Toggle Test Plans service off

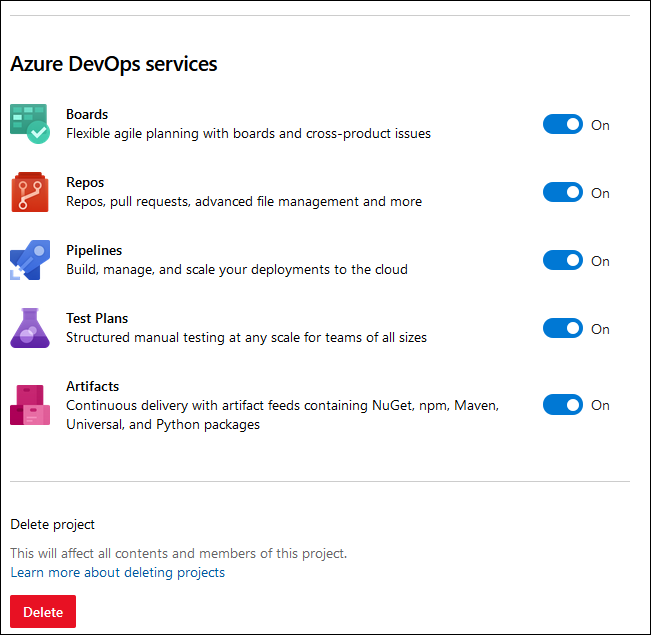click(563, 329)
